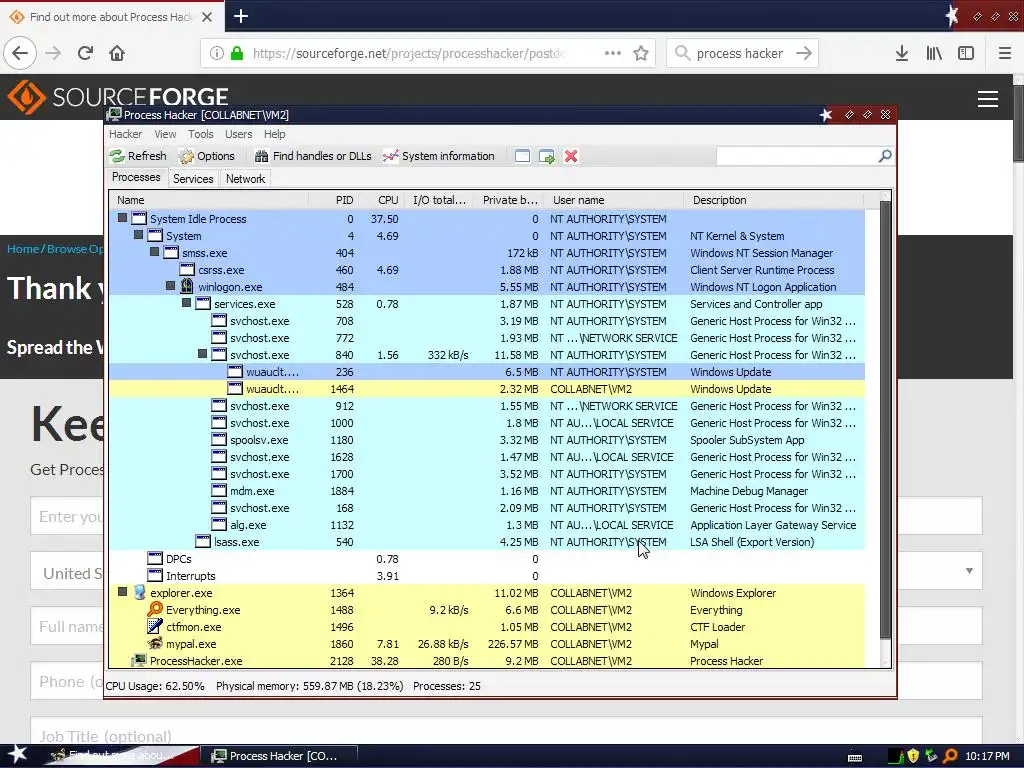Viewport: 1024px width, 768px height.
Task: Select the alg.exe process row
Action: tap(487, 525)
